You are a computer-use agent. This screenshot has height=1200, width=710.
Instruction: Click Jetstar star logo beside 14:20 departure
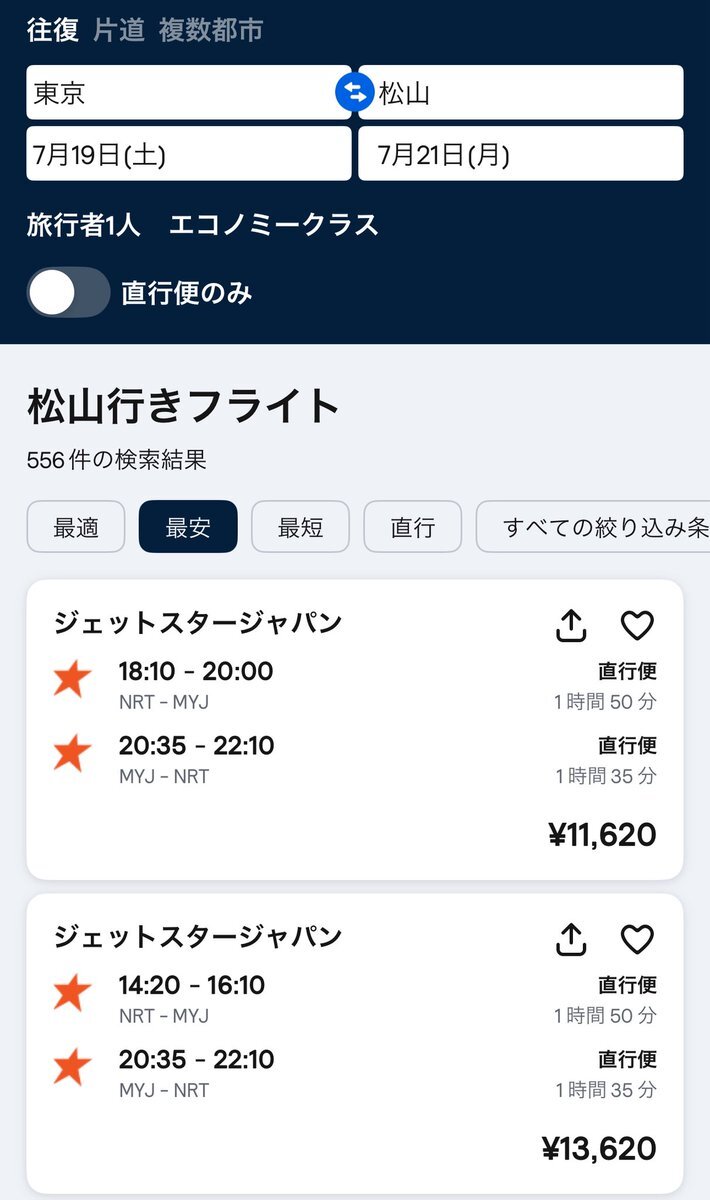coord(72,994)
